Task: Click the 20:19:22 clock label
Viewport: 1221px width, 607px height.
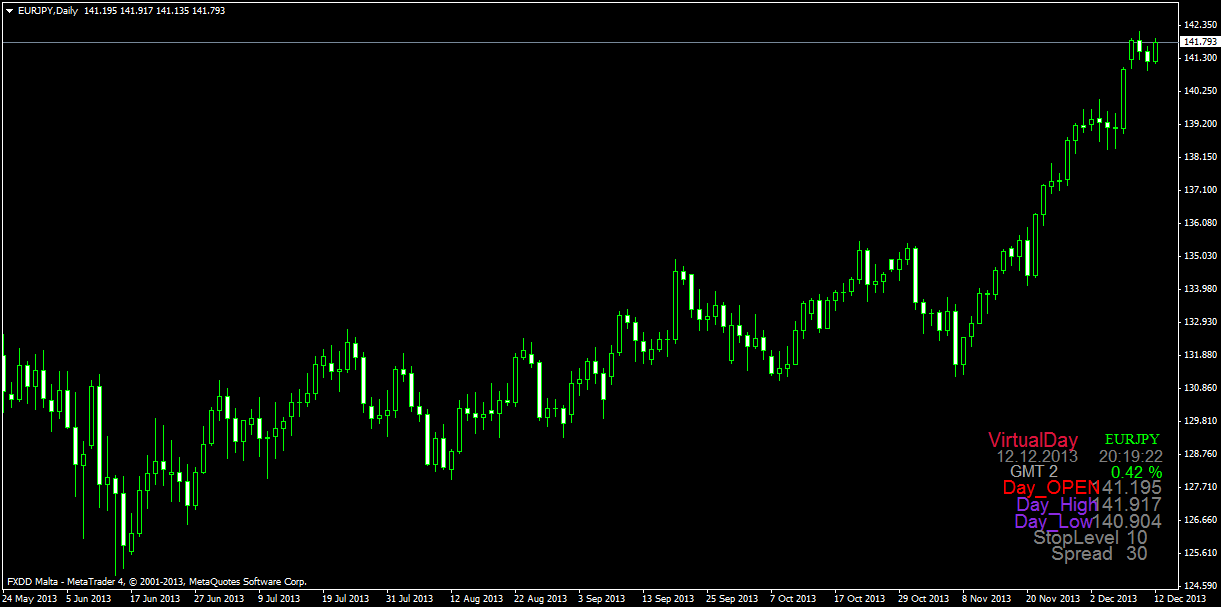Action: (x=1130, y=456)
